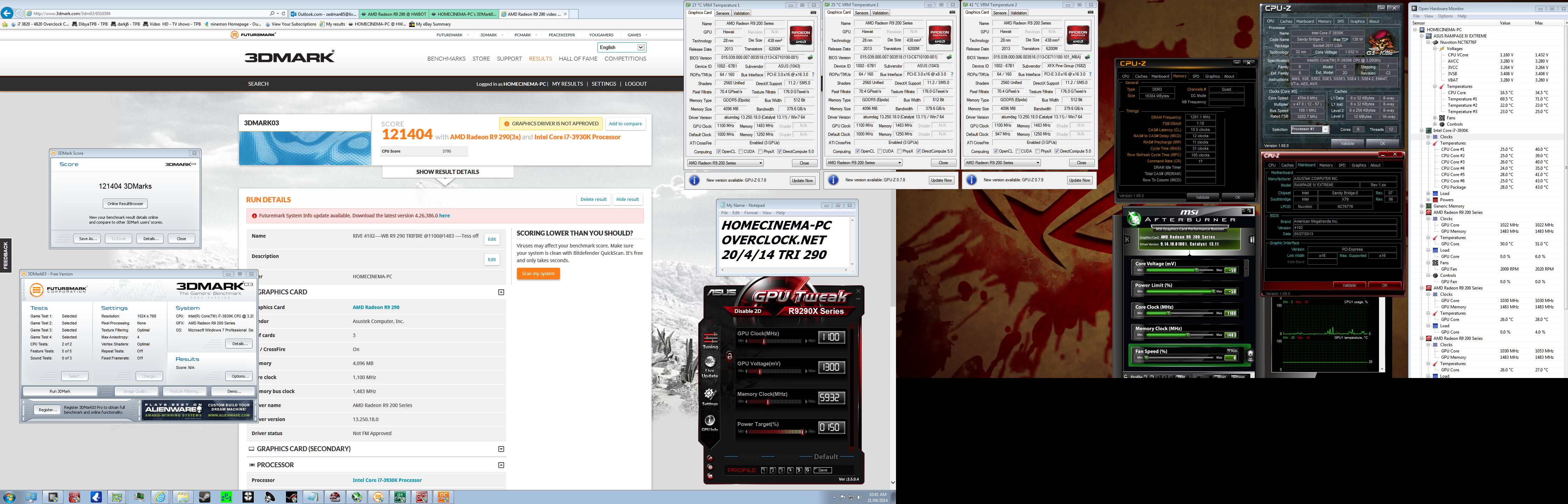The width and height of the screenshot is (1568, 504).
Task: Open the GPU selection dropdown in the 41 °C GPU-Z window
Action: tap(1002, 163)
